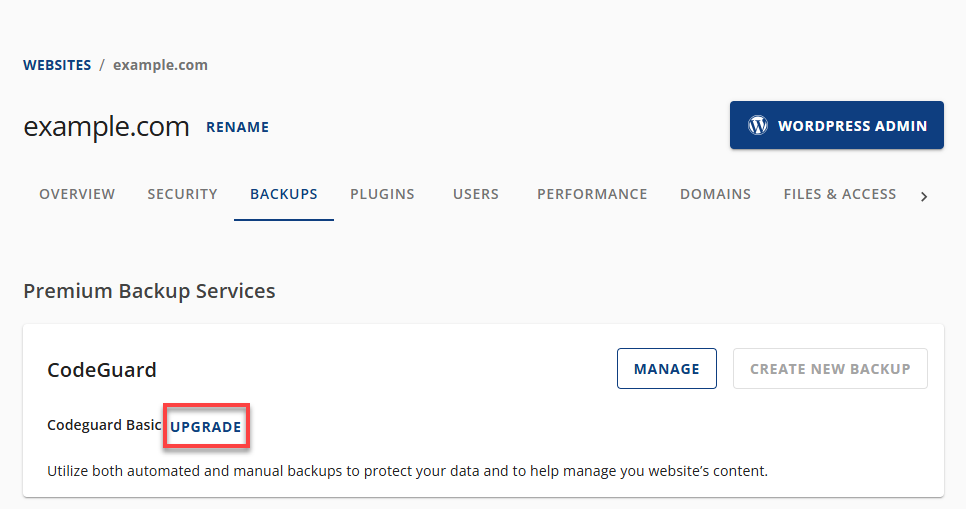Click the Premium Backup Services heading
Image resolution: width=966 pixels, height=509 pixels.
pos(149,291)
